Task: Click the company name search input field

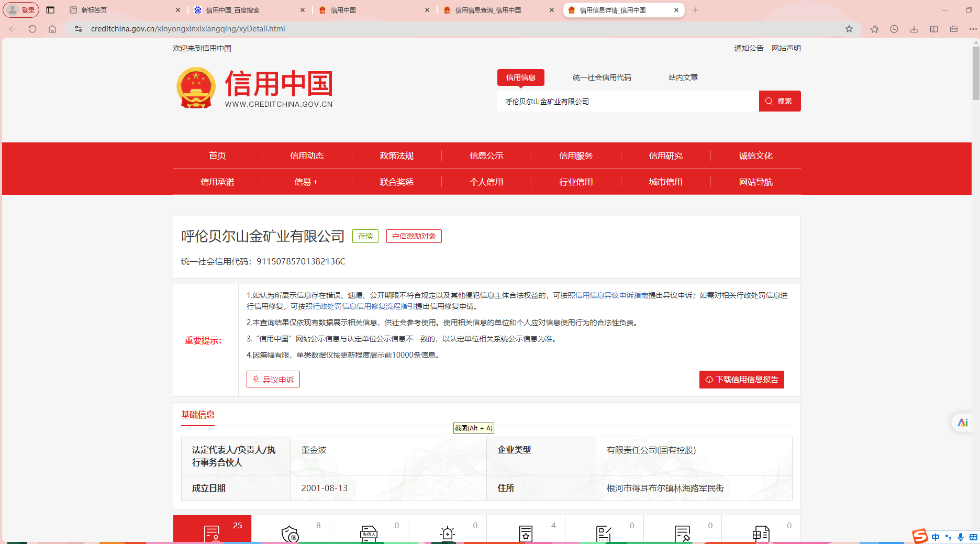Action: [x=628, y=101]
